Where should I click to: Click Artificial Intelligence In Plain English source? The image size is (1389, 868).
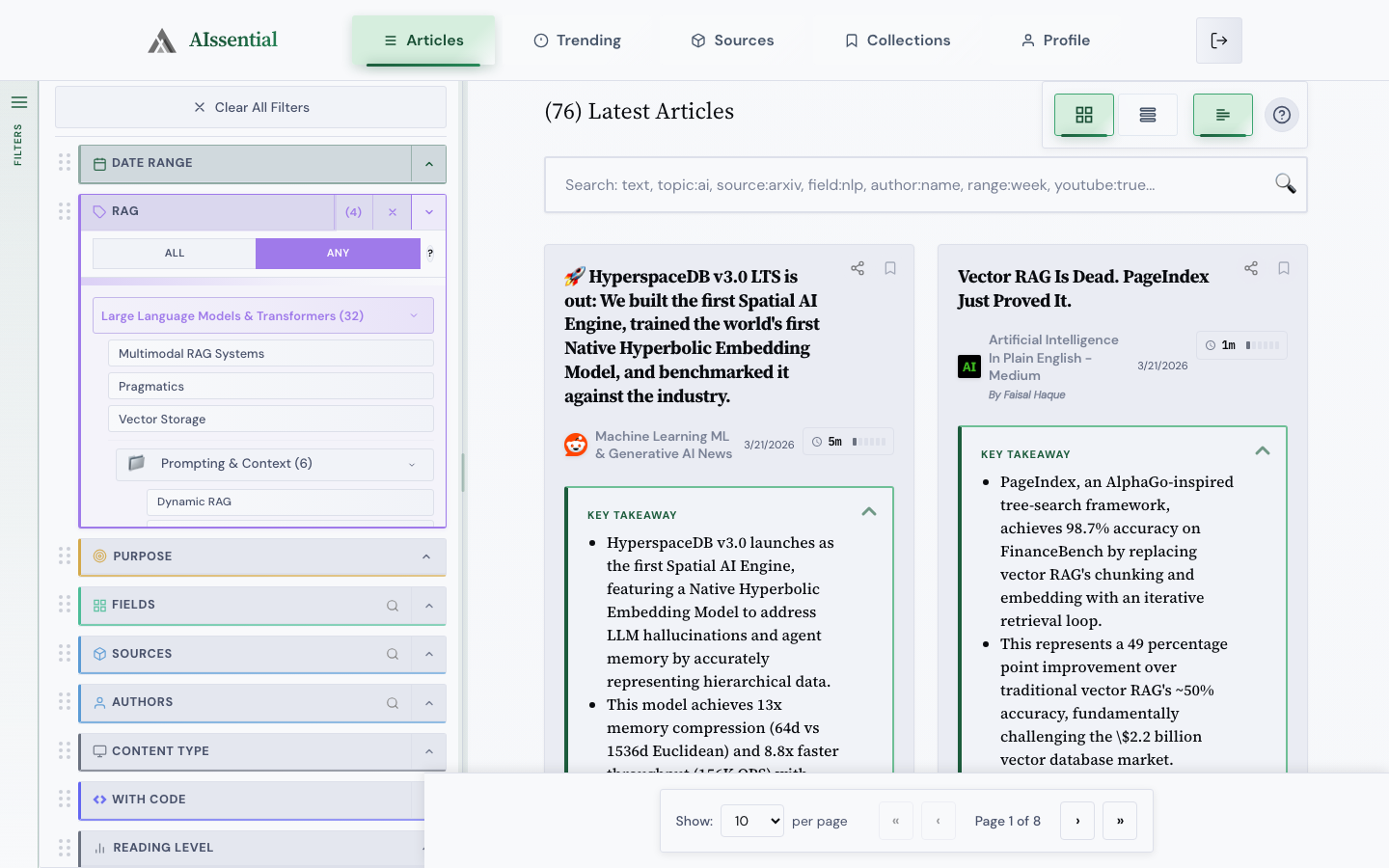coord(1053,358)
